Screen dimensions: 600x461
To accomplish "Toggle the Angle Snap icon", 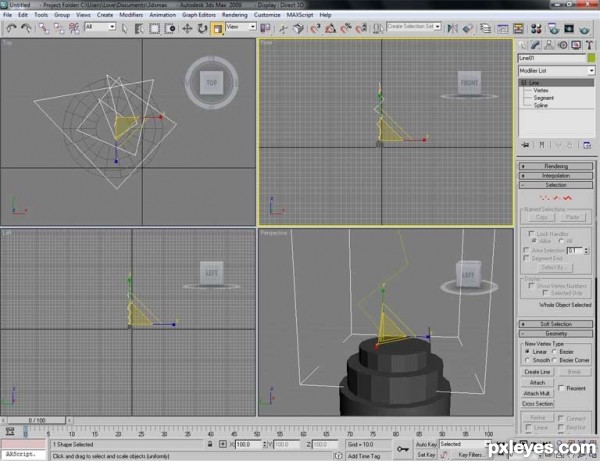I will coord(330,29).
